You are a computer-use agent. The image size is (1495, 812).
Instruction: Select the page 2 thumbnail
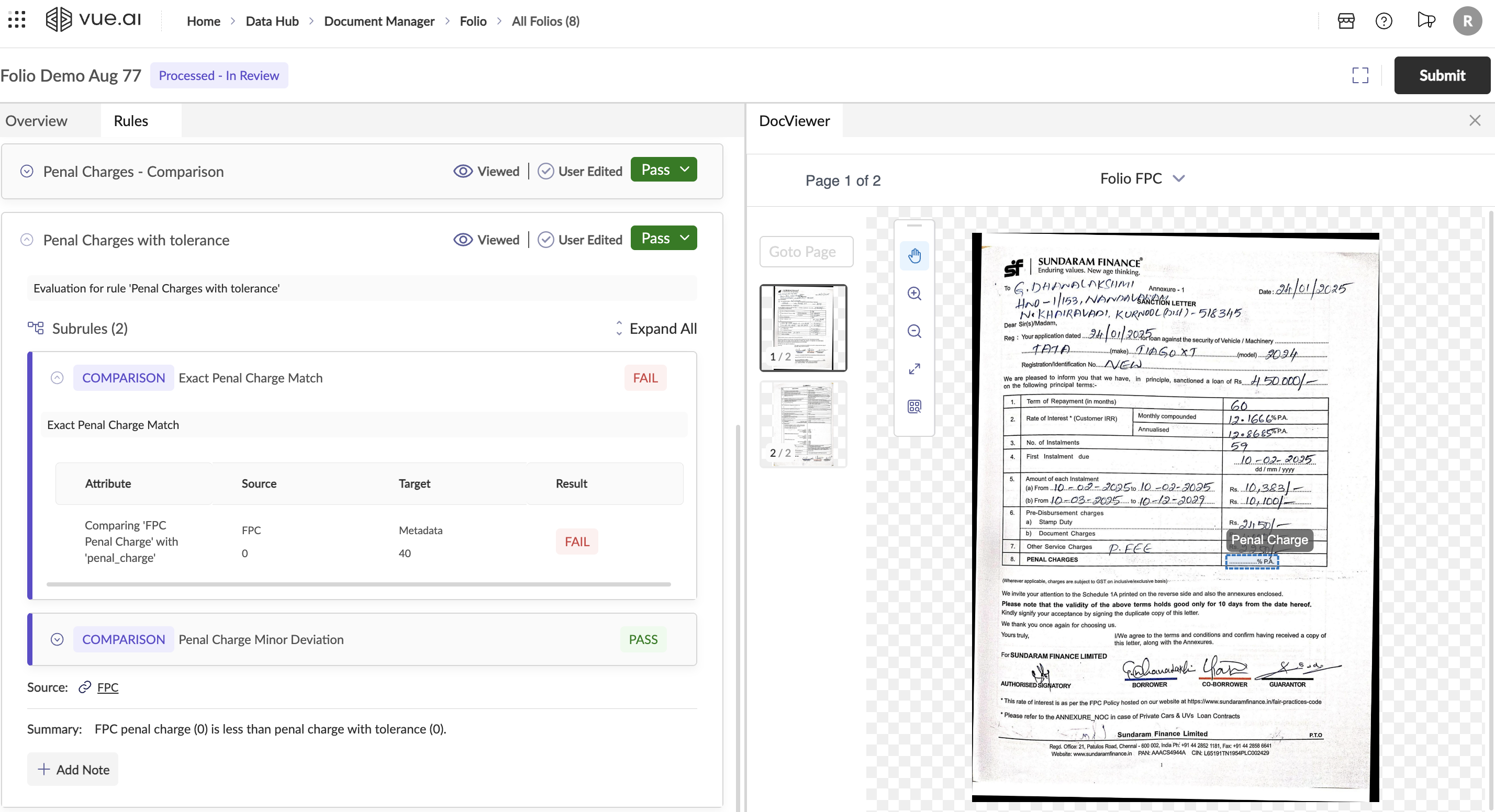803,424
